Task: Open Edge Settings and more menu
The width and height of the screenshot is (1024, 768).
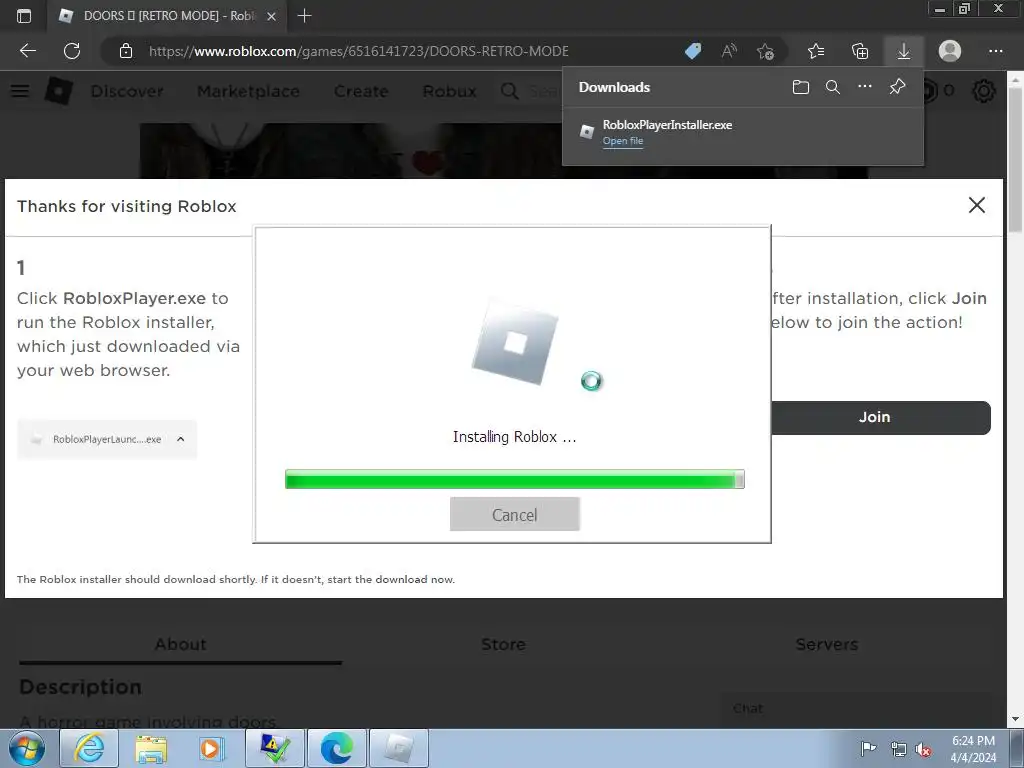Action: [x=995, y=51]
